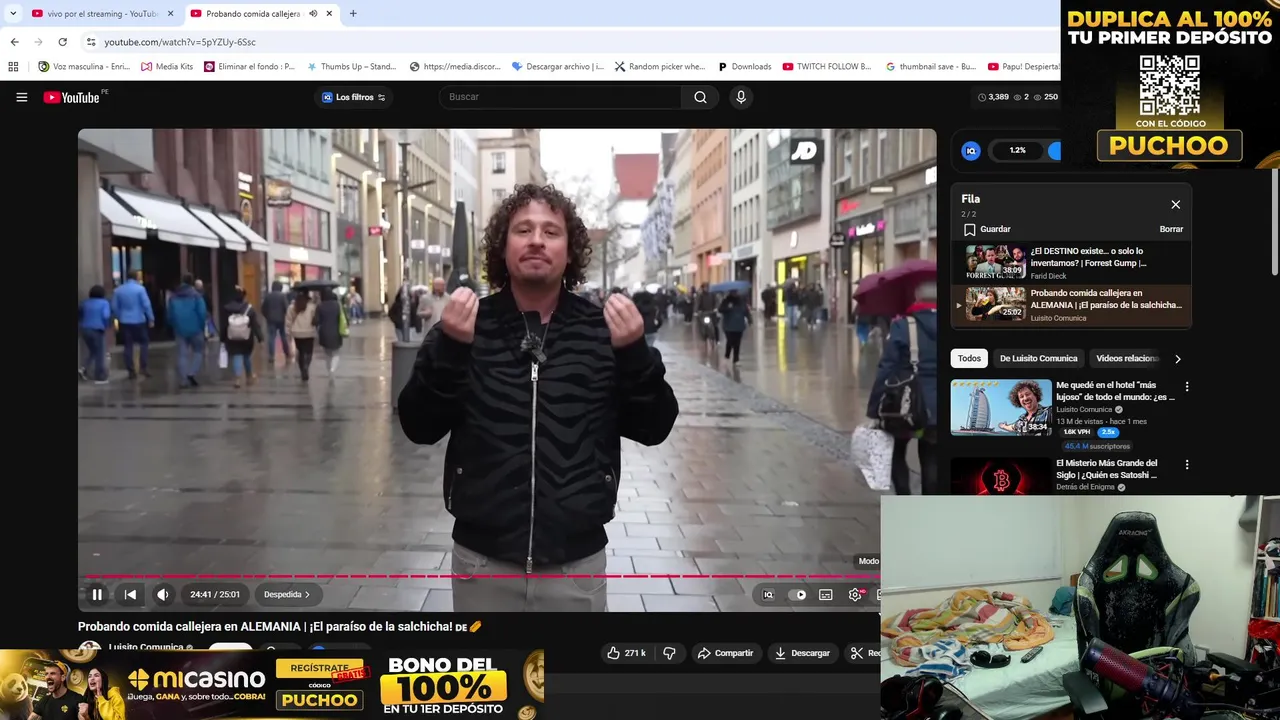Click the Luisito Comunica channel avatar
1280x720 pixels.
(89, 651)
